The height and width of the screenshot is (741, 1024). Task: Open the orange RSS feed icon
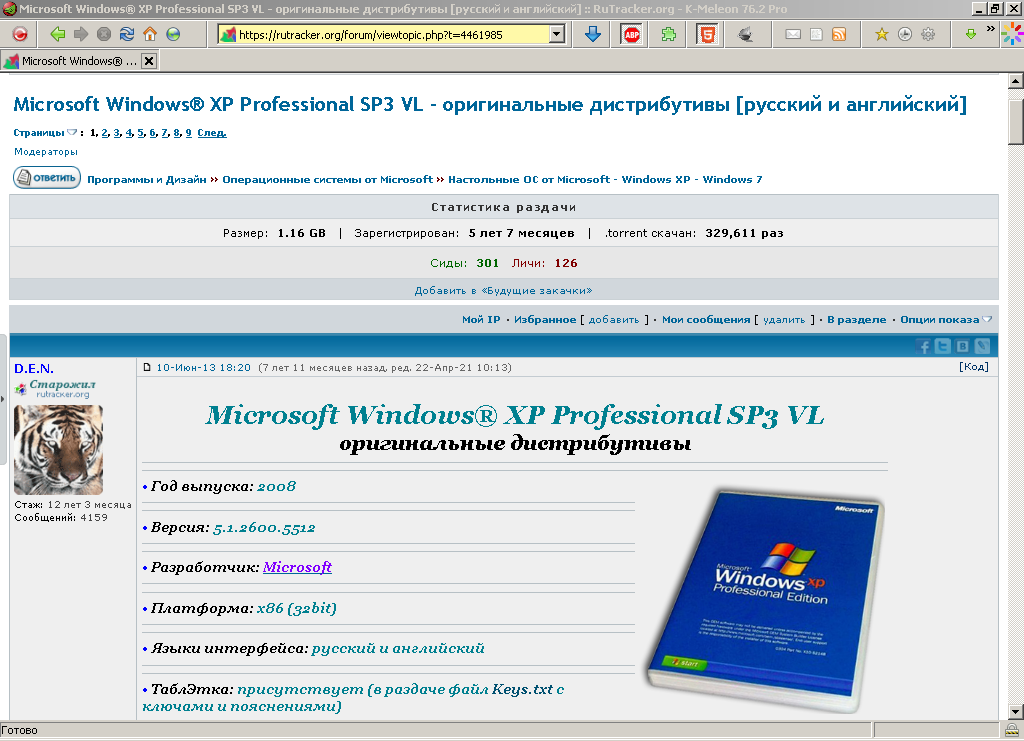coord(839,34)
